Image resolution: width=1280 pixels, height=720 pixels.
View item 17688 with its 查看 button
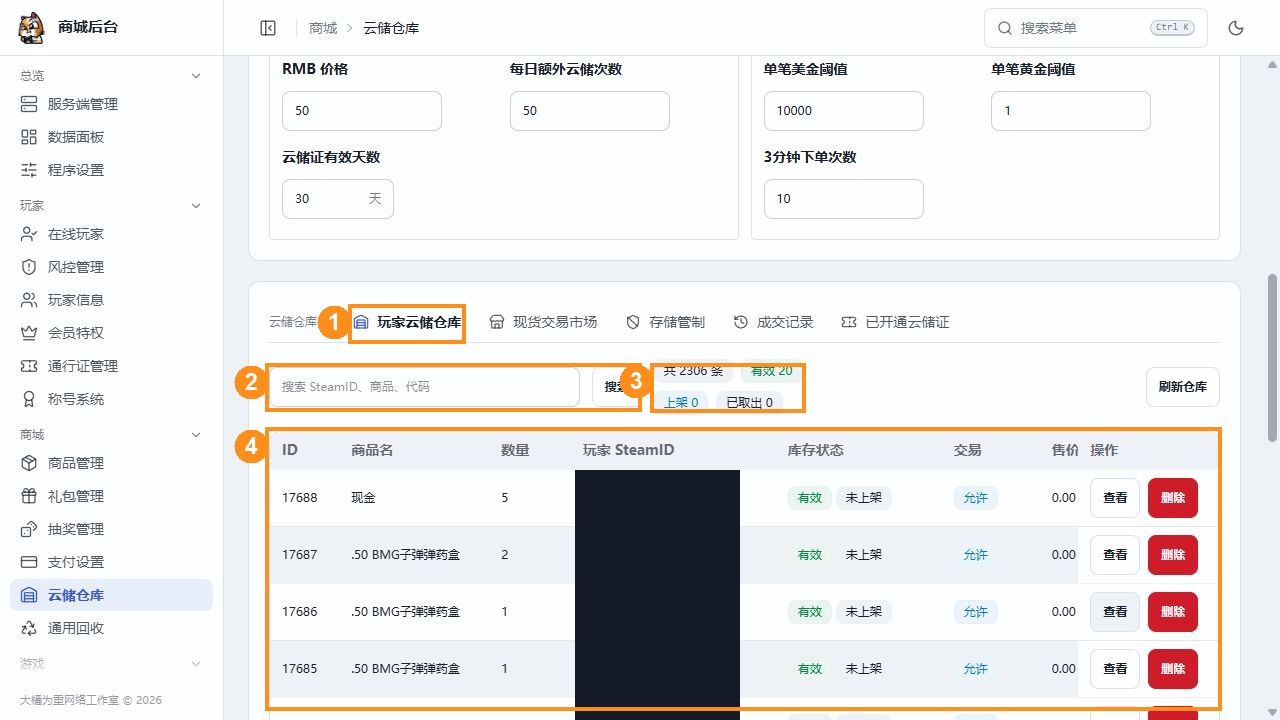1115,498
